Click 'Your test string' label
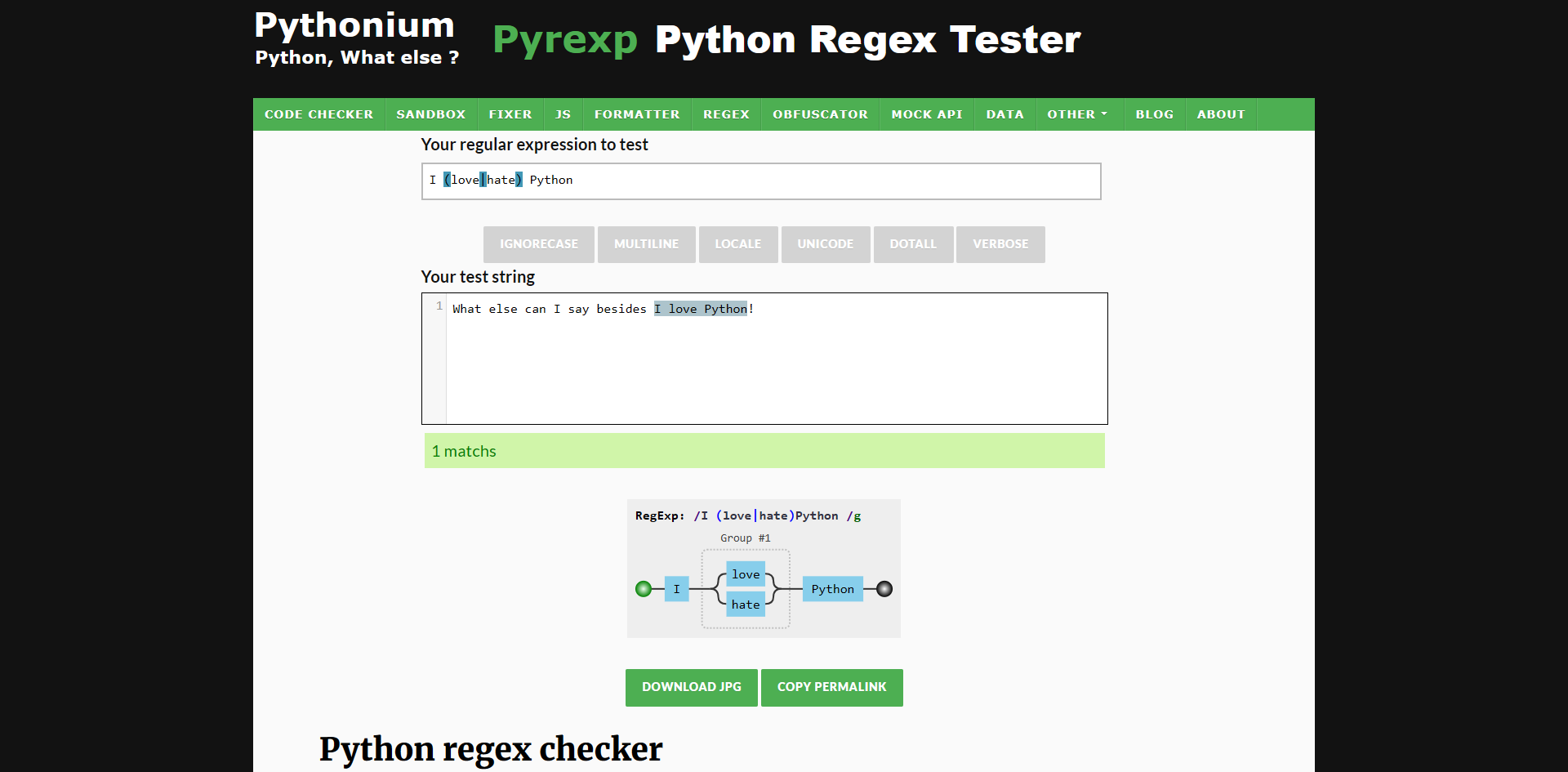Viewport: 1568px width, 772px height. (478, 277)
